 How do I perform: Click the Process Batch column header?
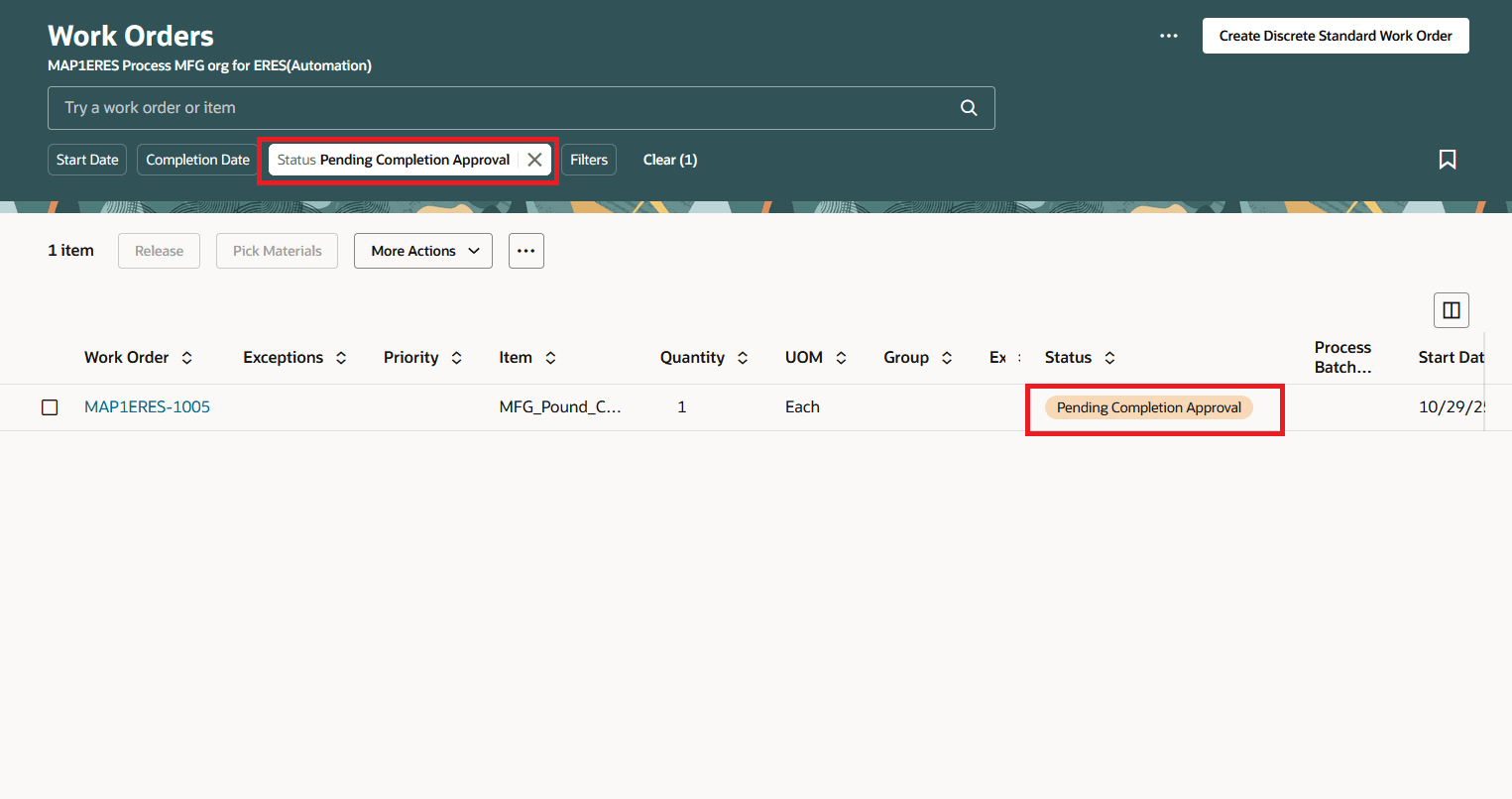(x=1343, y=358)
